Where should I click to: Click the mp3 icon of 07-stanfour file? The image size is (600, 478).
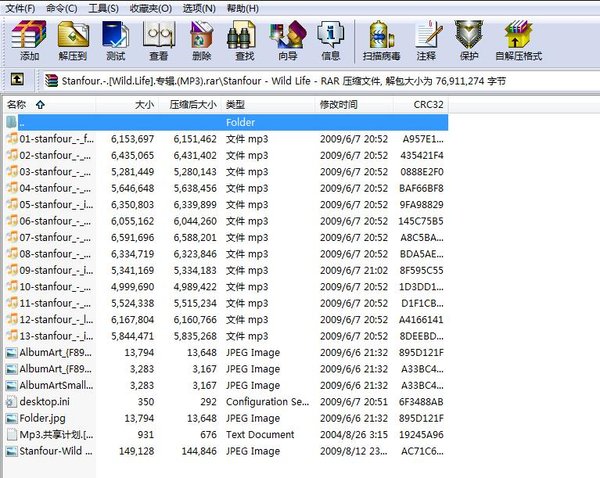click(12, 237)
